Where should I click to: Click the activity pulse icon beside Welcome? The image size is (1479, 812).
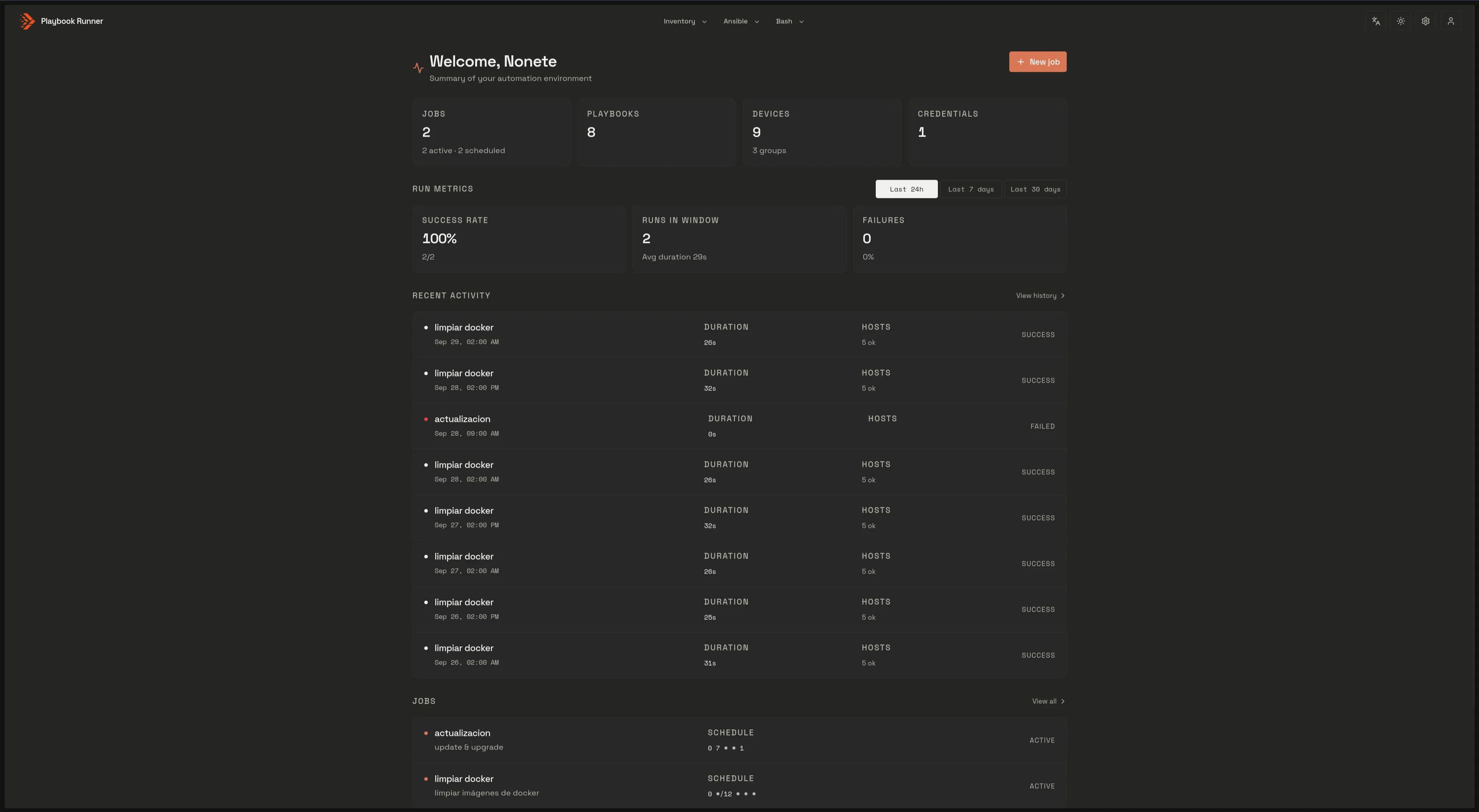click(x=418, y=68)
